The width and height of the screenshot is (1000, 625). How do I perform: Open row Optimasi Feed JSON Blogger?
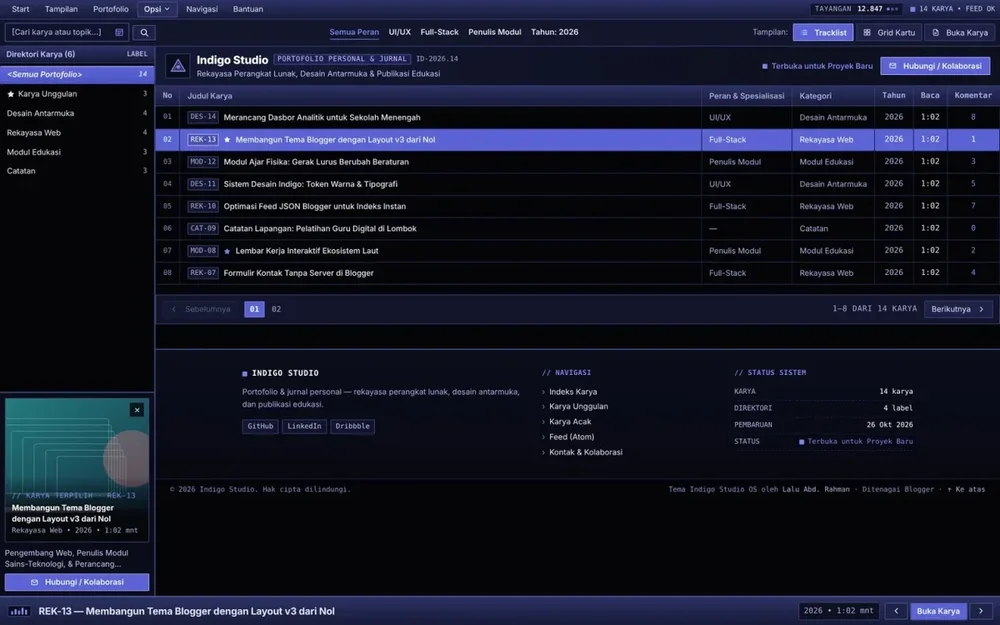tap(577, 207)
